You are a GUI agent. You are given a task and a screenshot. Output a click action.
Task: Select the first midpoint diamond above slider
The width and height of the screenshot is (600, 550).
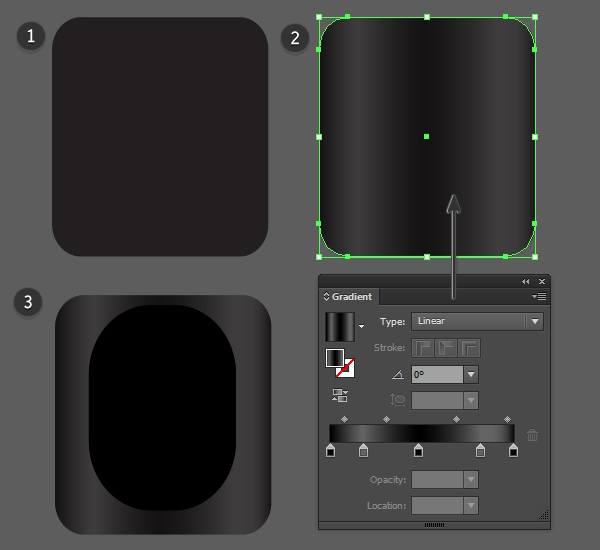[344, 419]
